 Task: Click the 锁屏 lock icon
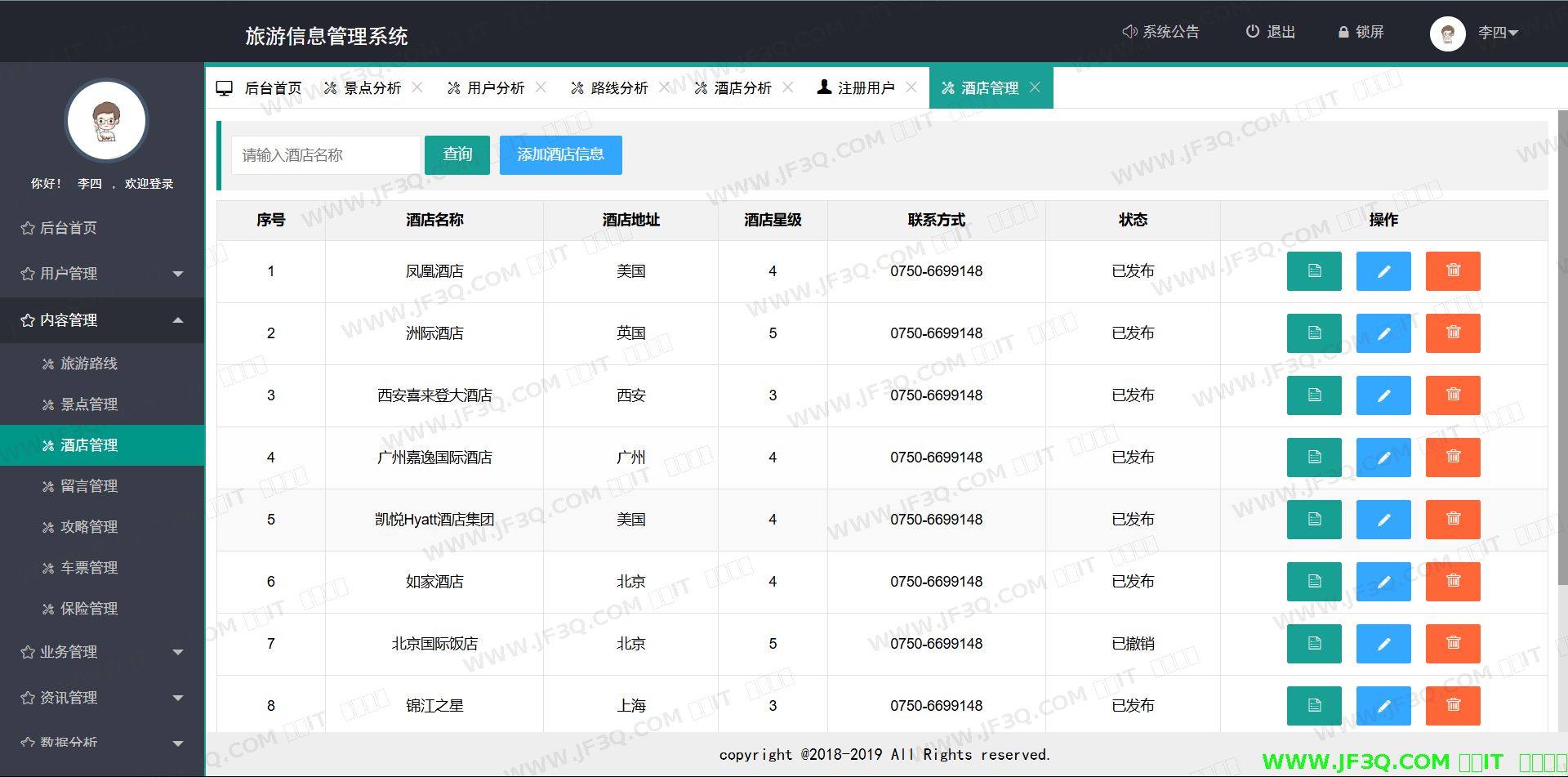[x=1343, y=33]
